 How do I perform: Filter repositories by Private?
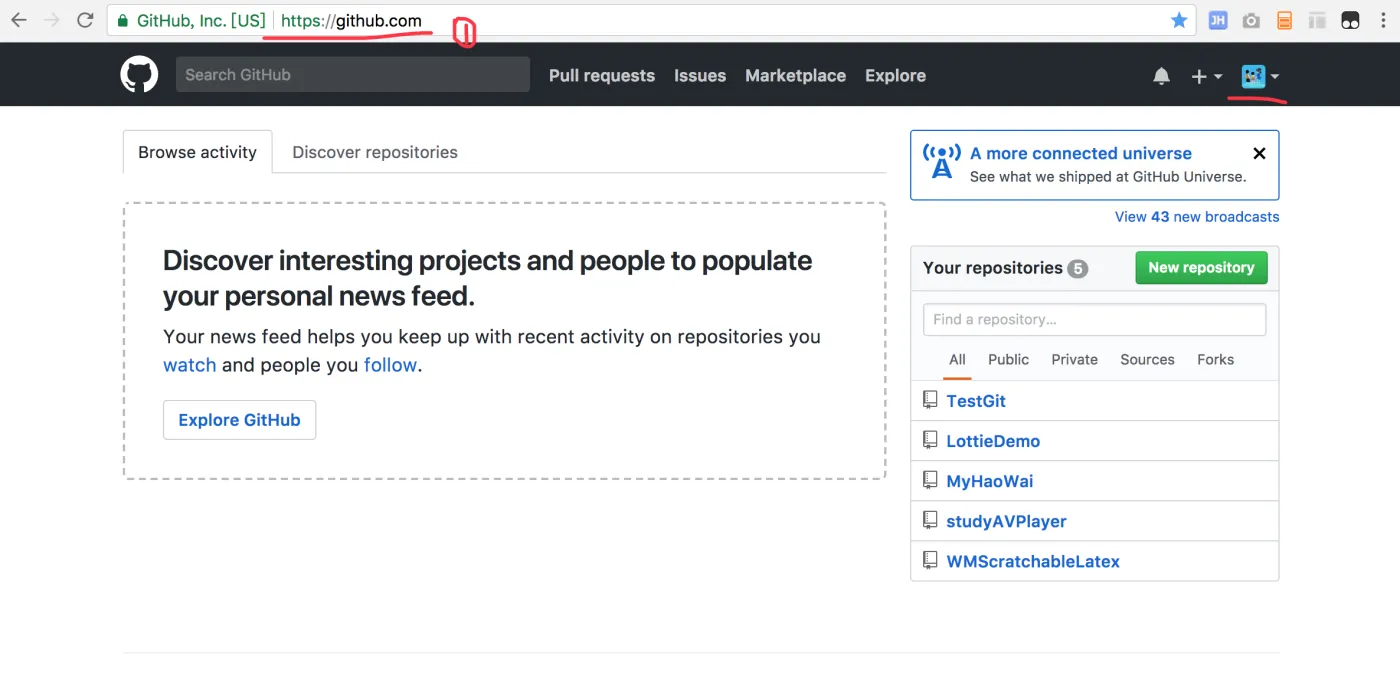click(1074, 360)
